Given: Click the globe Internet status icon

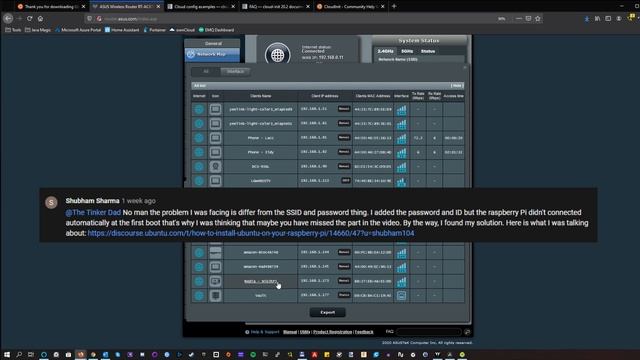Looking at the screenshot, I should click(278, 54).
